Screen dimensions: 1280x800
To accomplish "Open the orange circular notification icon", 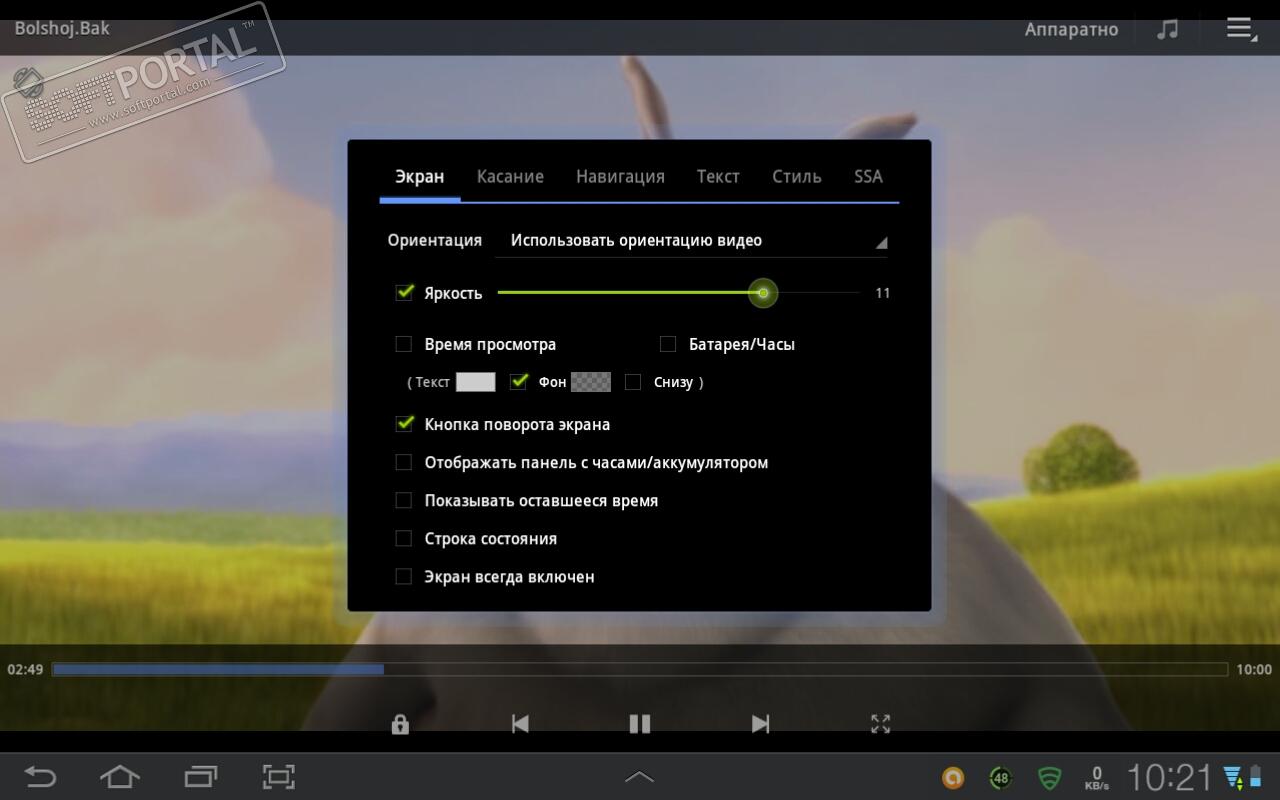I will click(x=953, y=777).
